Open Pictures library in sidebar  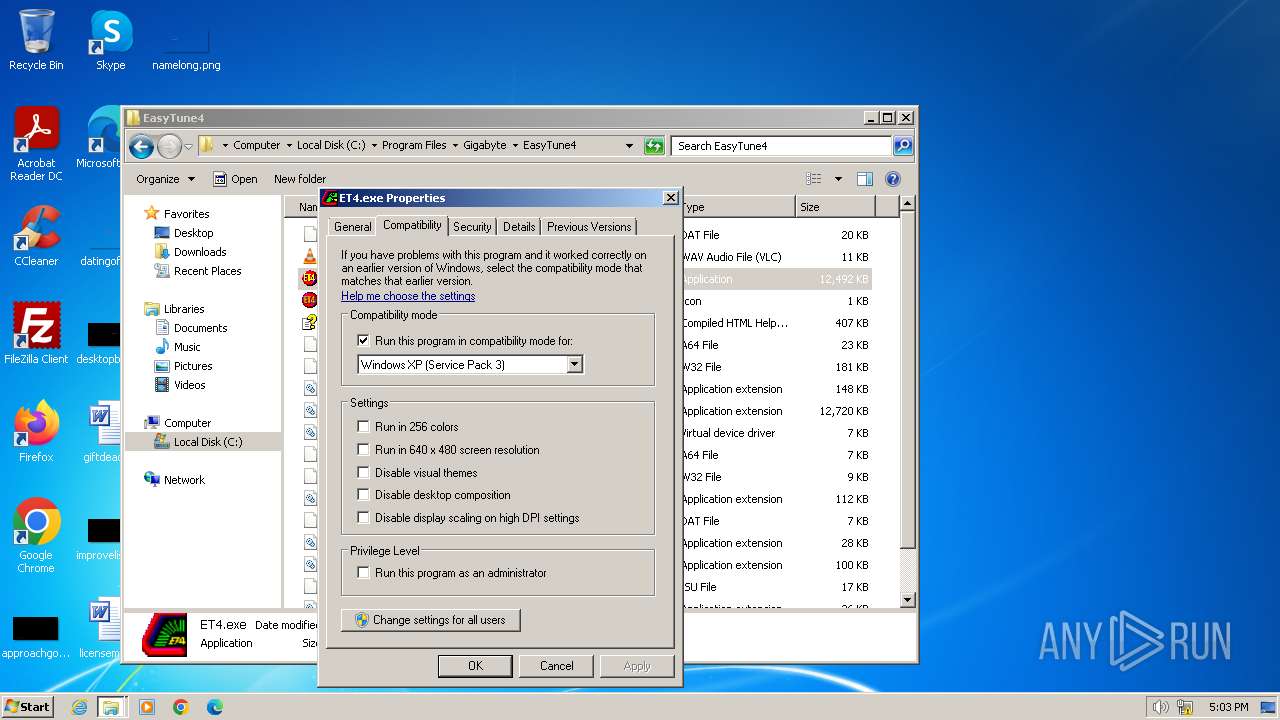coord(193,366)
